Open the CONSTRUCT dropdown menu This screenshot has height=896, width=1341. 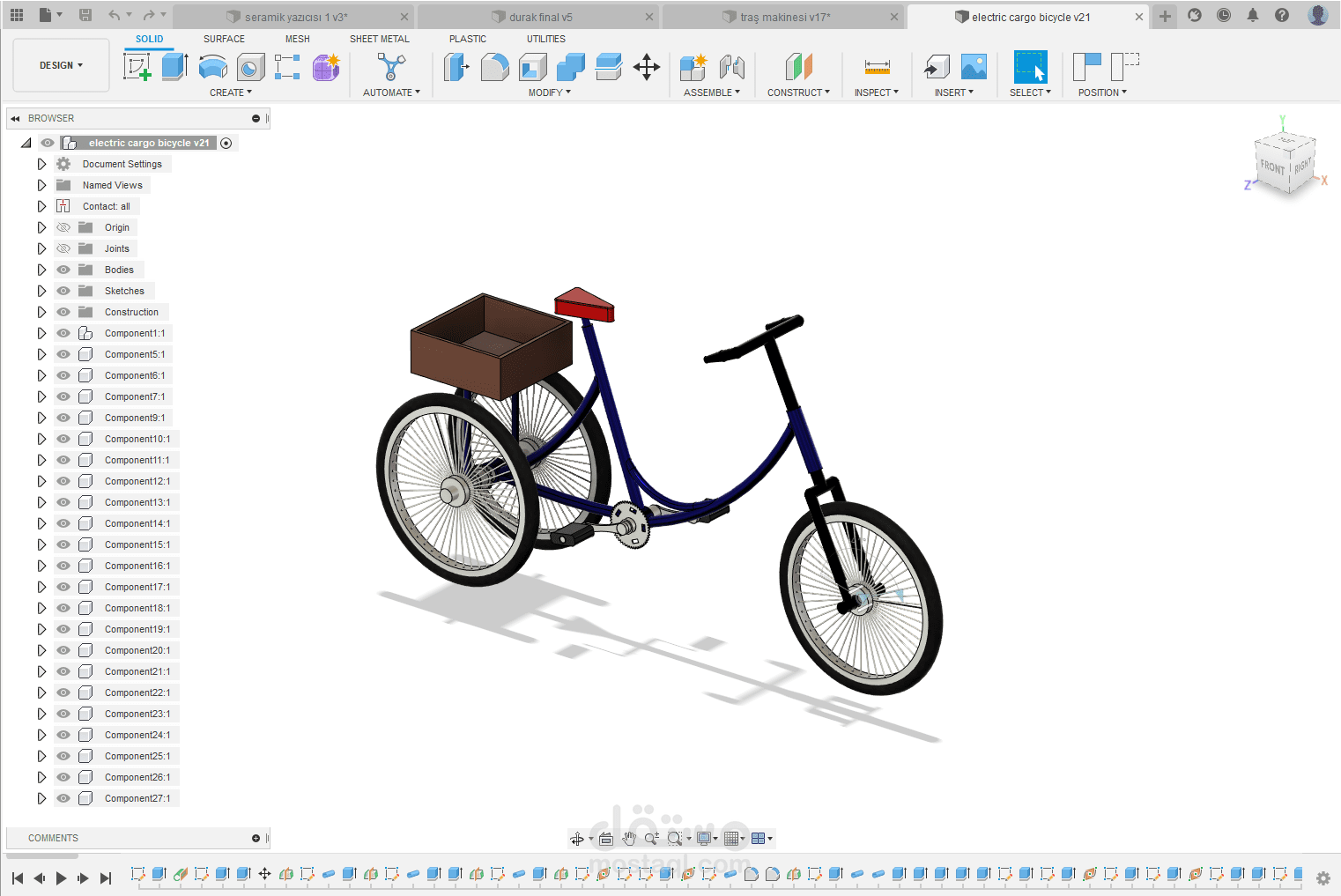[x=798, y=93]
